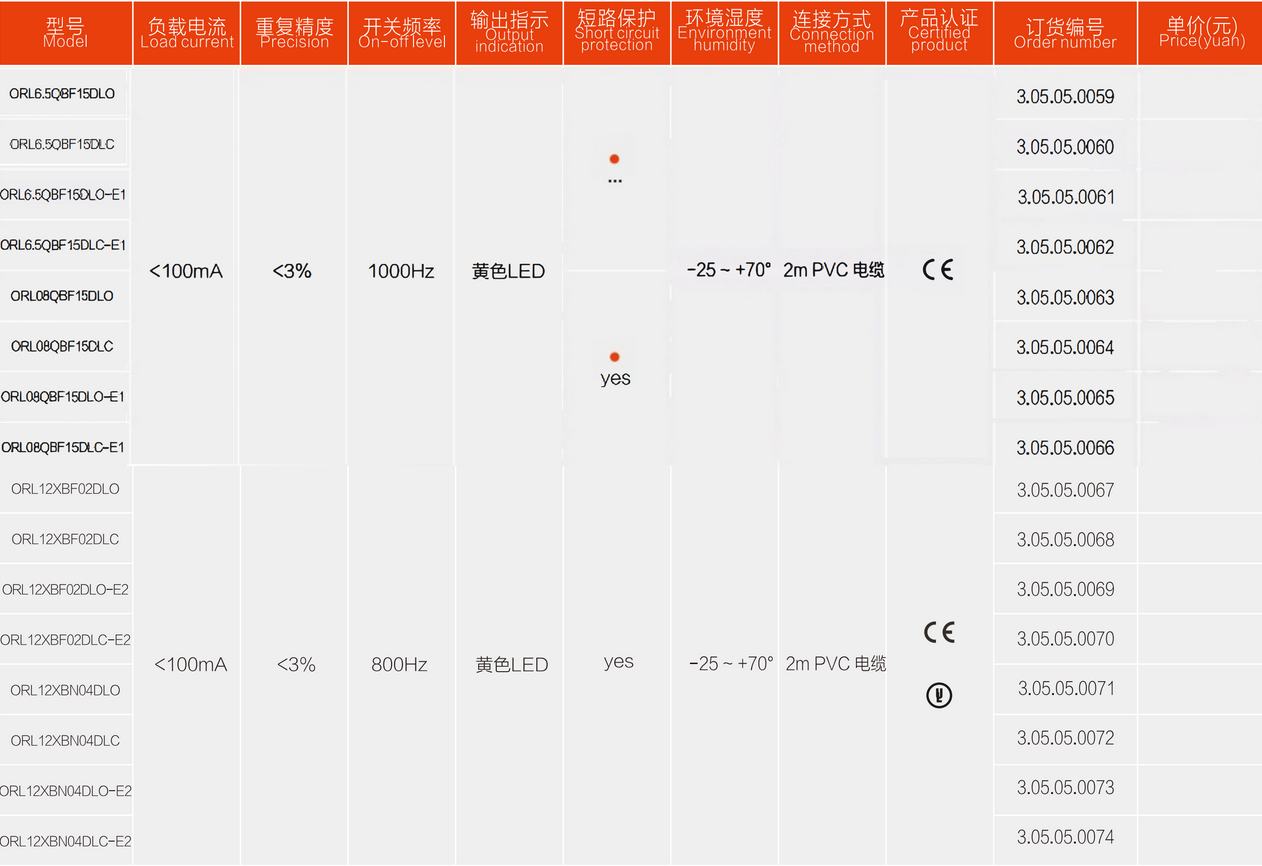Click the CE mark above the UL symbol
Image resolution: width=1262 pixels, height=866 pixels.
click(938, 632)
